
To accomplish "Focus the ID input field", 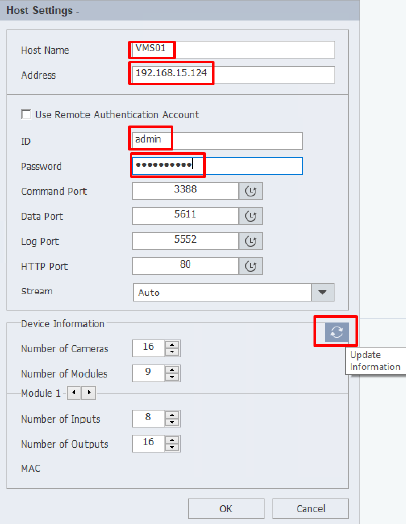I will (x=217, y=141).
